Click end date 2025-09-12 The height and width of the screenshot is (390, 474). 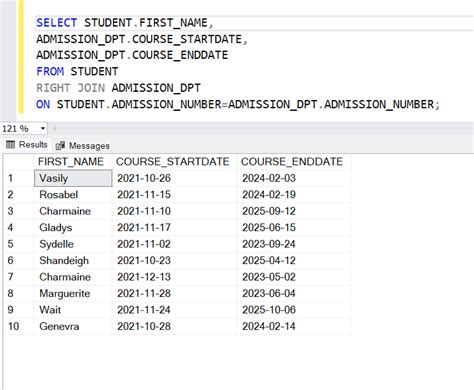point(294,211)
